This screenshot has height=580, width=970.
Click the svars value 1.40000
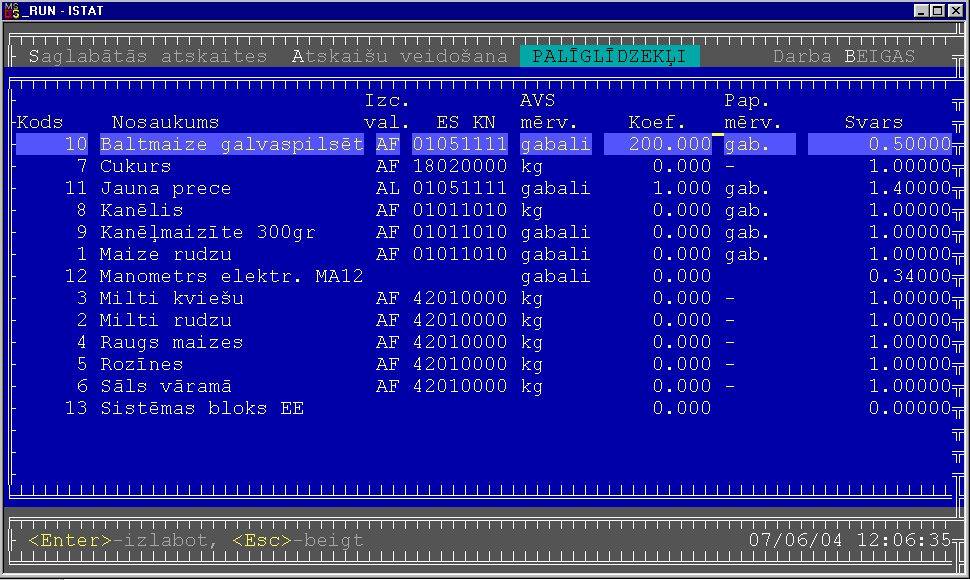point(909,188)
